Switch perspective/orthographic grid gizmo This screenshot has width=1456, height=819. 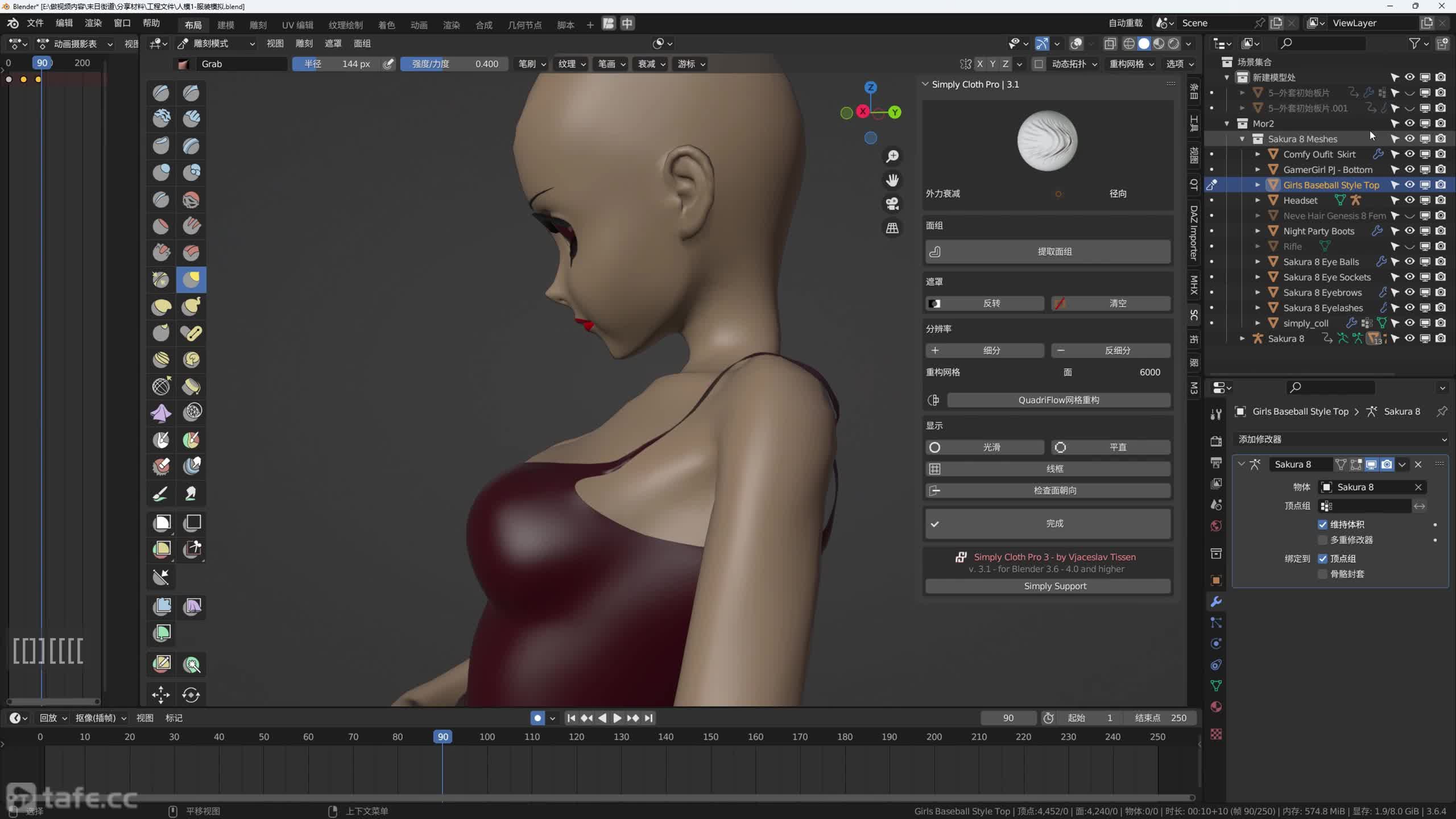(x=892, y=228)
